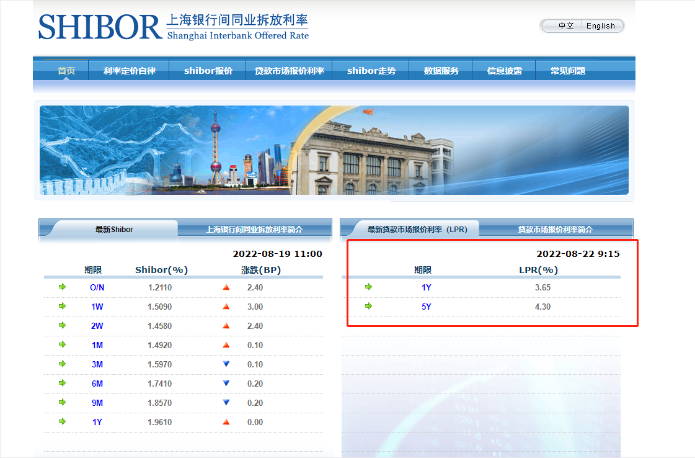Click the SHIBOR logo in the header
The image size is (695, 458).
click(173, 27)
